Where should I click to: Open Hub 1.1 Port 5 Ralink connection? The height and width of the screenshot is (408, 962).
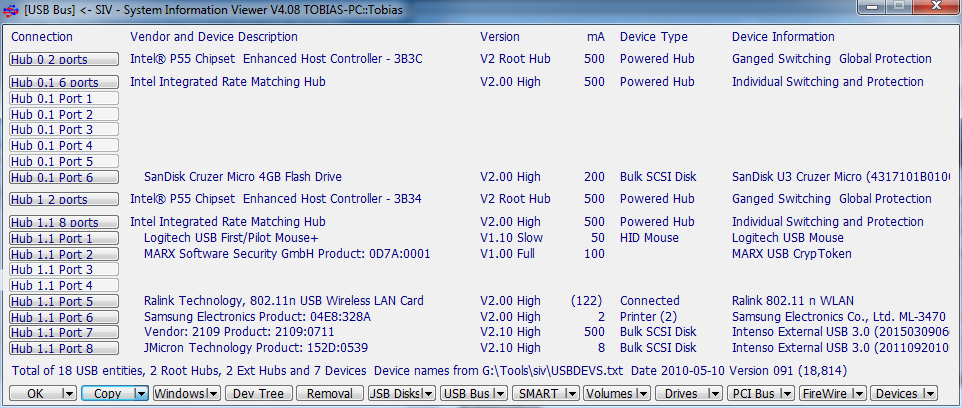click(64, 301)
